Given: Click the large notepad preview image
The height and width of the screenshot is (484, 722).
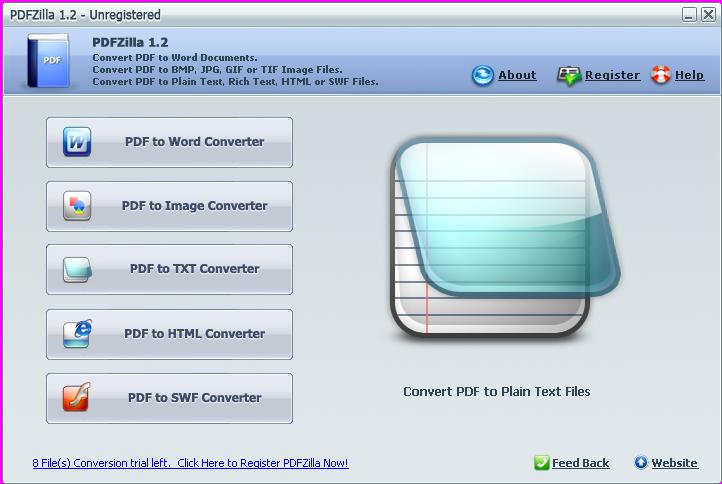Looking at the screenshot, I should click(x=505, y=237).
